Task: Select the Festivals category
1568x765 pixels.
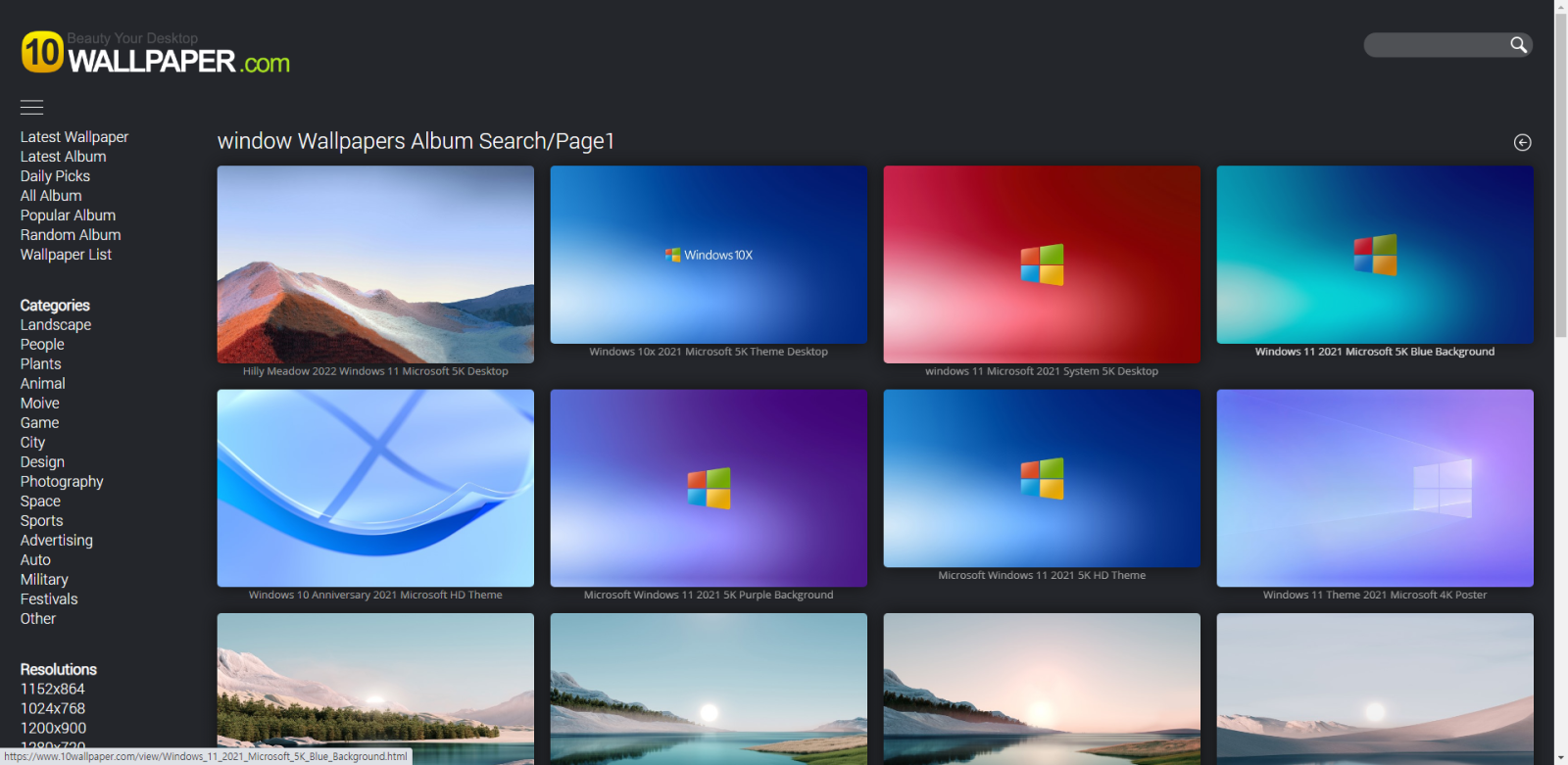Action: [x=49, y=599]
